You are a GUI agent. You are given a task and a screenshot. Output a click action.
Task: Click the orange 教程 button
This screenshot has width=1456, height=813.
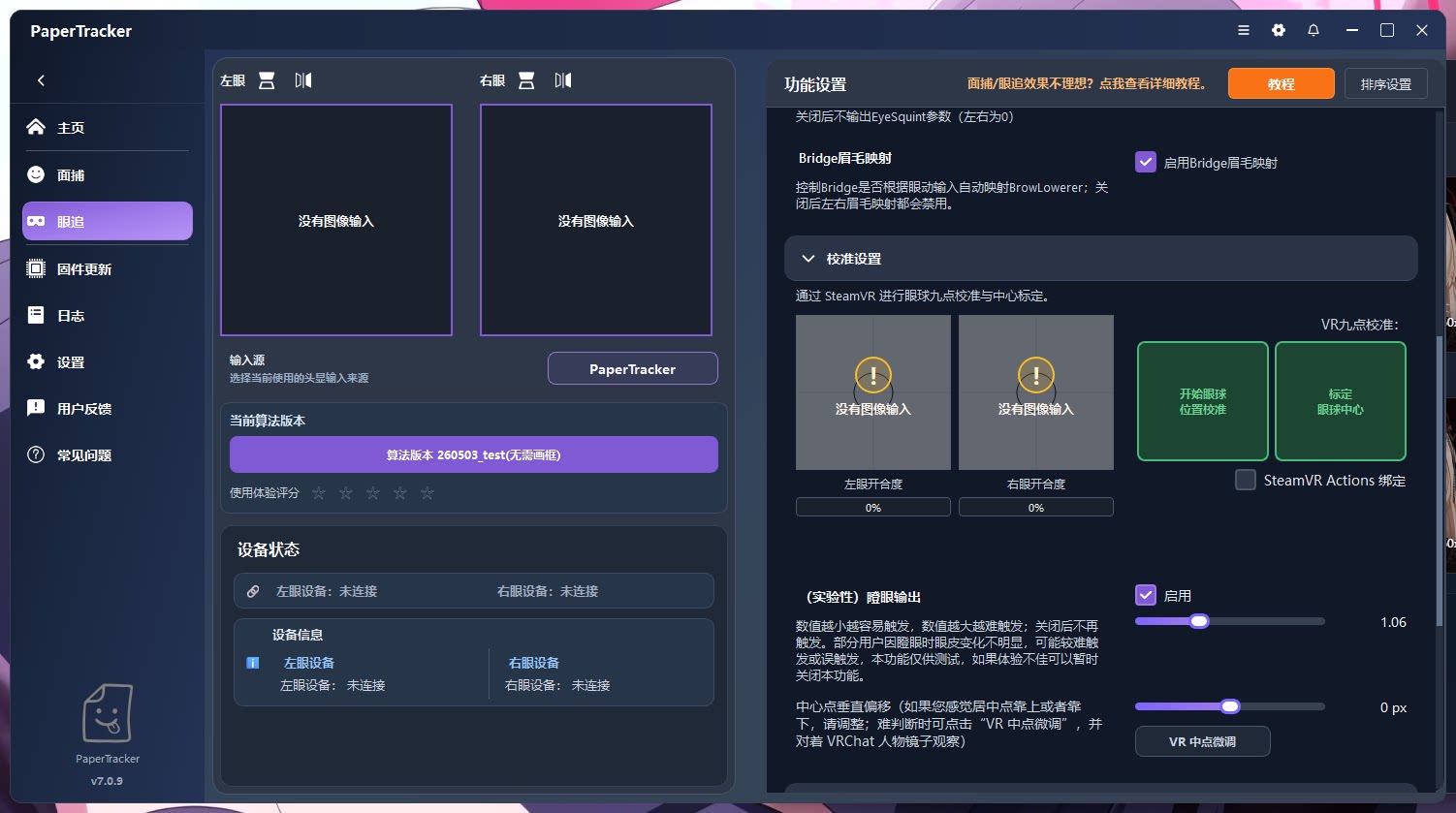coord(1282,83)
